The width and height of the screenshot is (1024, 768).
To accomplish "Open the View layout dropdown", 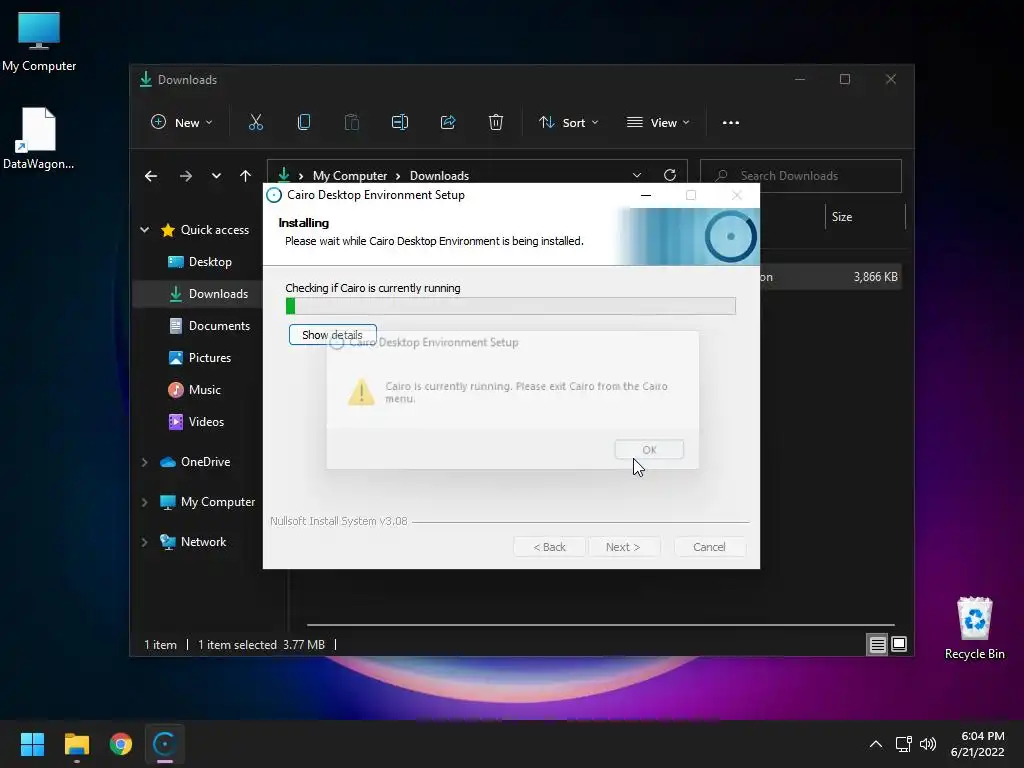I will click(x=658, y=122).
